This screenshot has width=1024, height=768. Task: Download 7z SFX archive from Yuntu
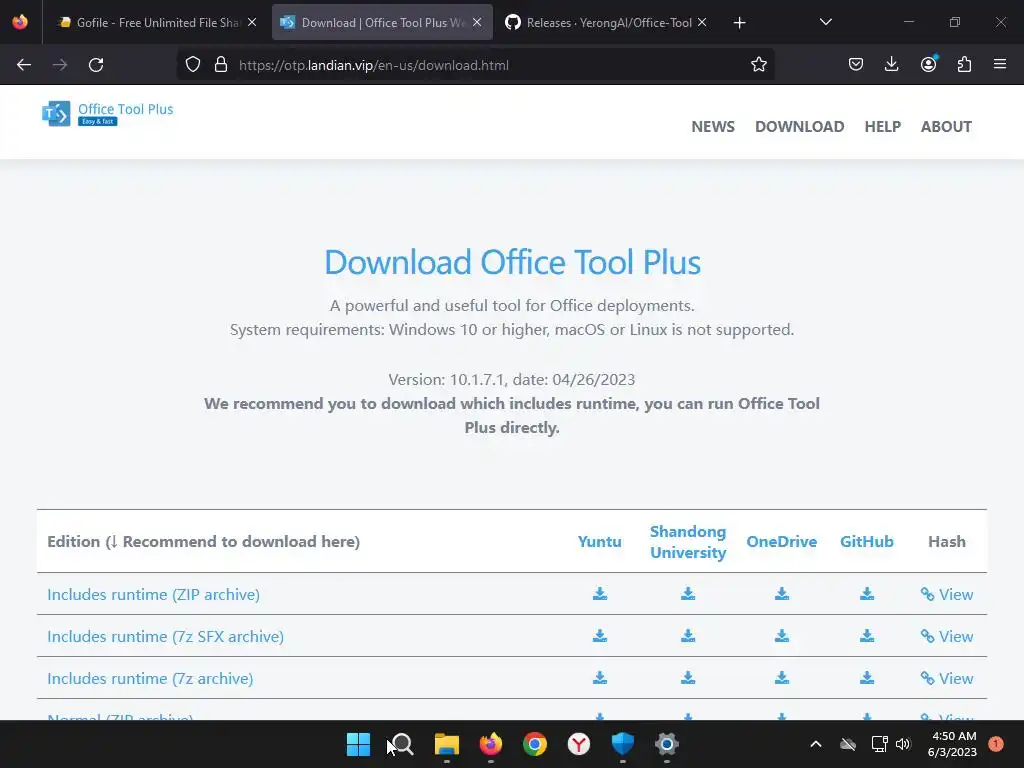point(600,635)
